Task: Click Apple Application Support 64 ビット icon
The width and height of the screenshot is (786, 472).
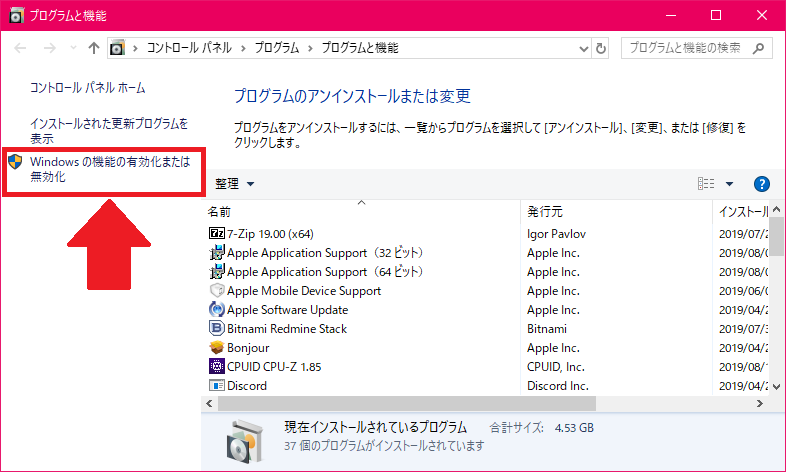Action: tap(217, 272)
